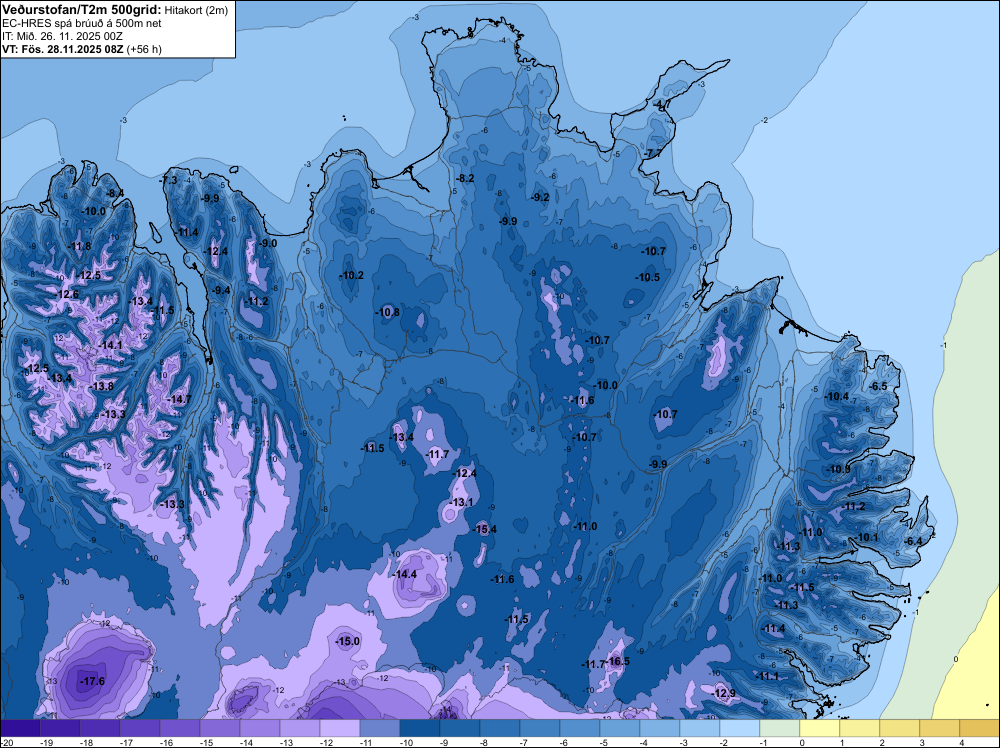Click the -10.8 temperature value
This screenshot has width=1000, height=748.
(x=388, y=312)
